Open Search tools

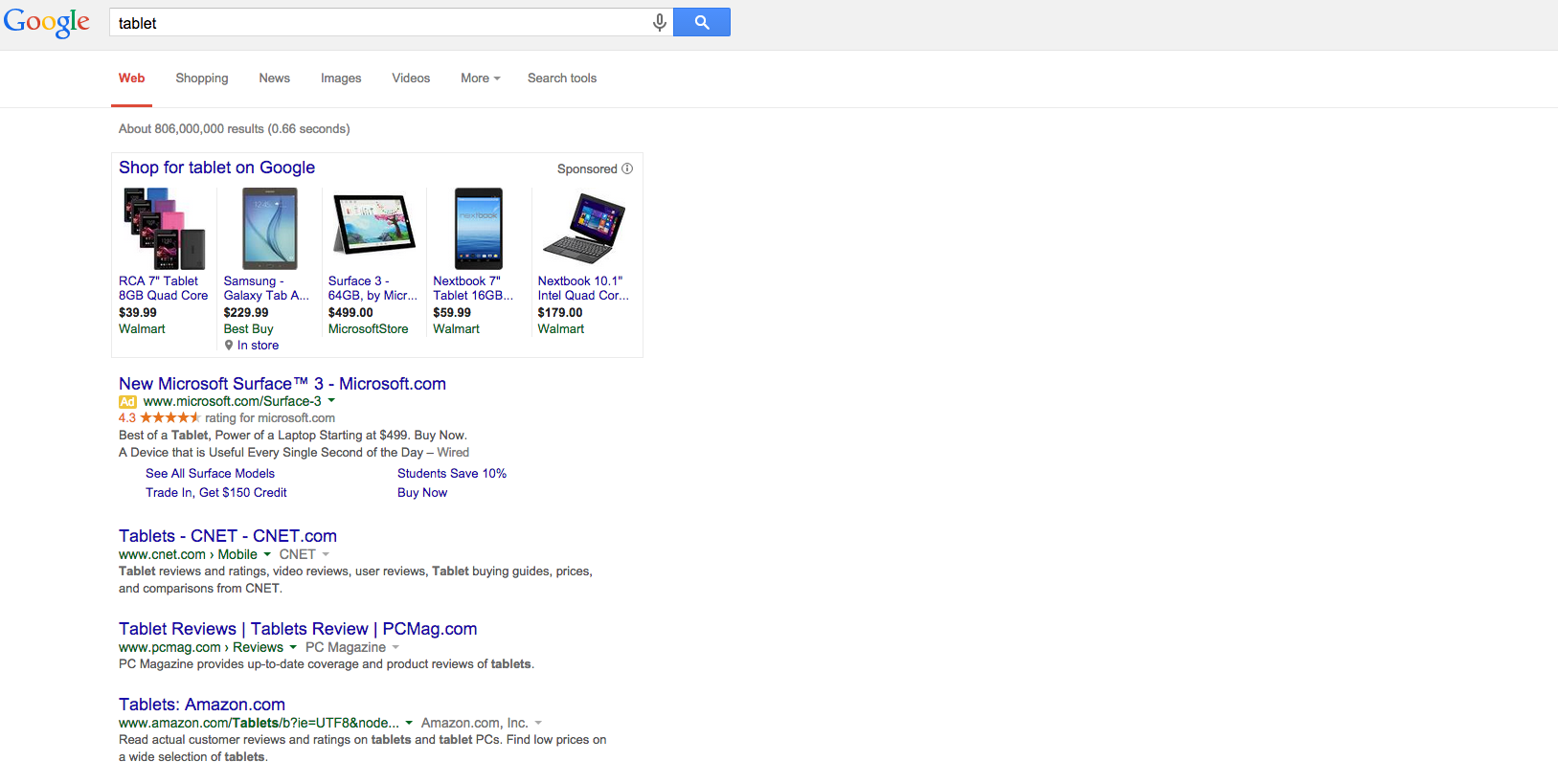tap(562, 78)
